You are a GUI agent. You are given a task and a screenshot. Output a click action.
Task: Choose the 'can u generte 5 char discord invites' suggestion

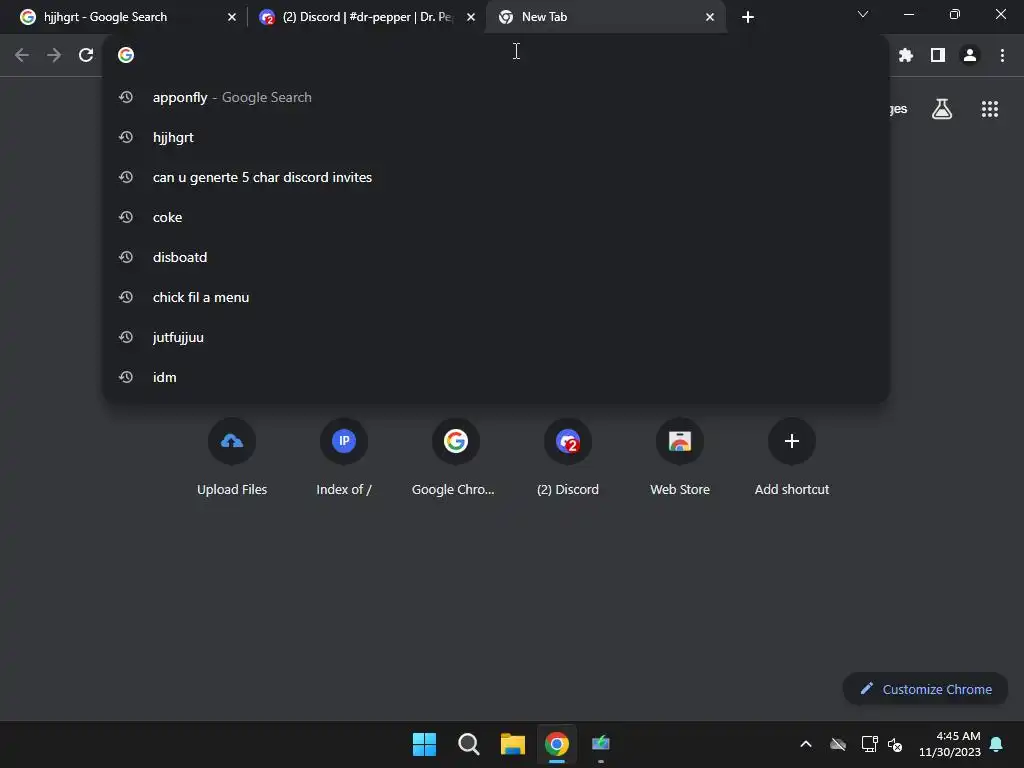[x=496, y=177]
